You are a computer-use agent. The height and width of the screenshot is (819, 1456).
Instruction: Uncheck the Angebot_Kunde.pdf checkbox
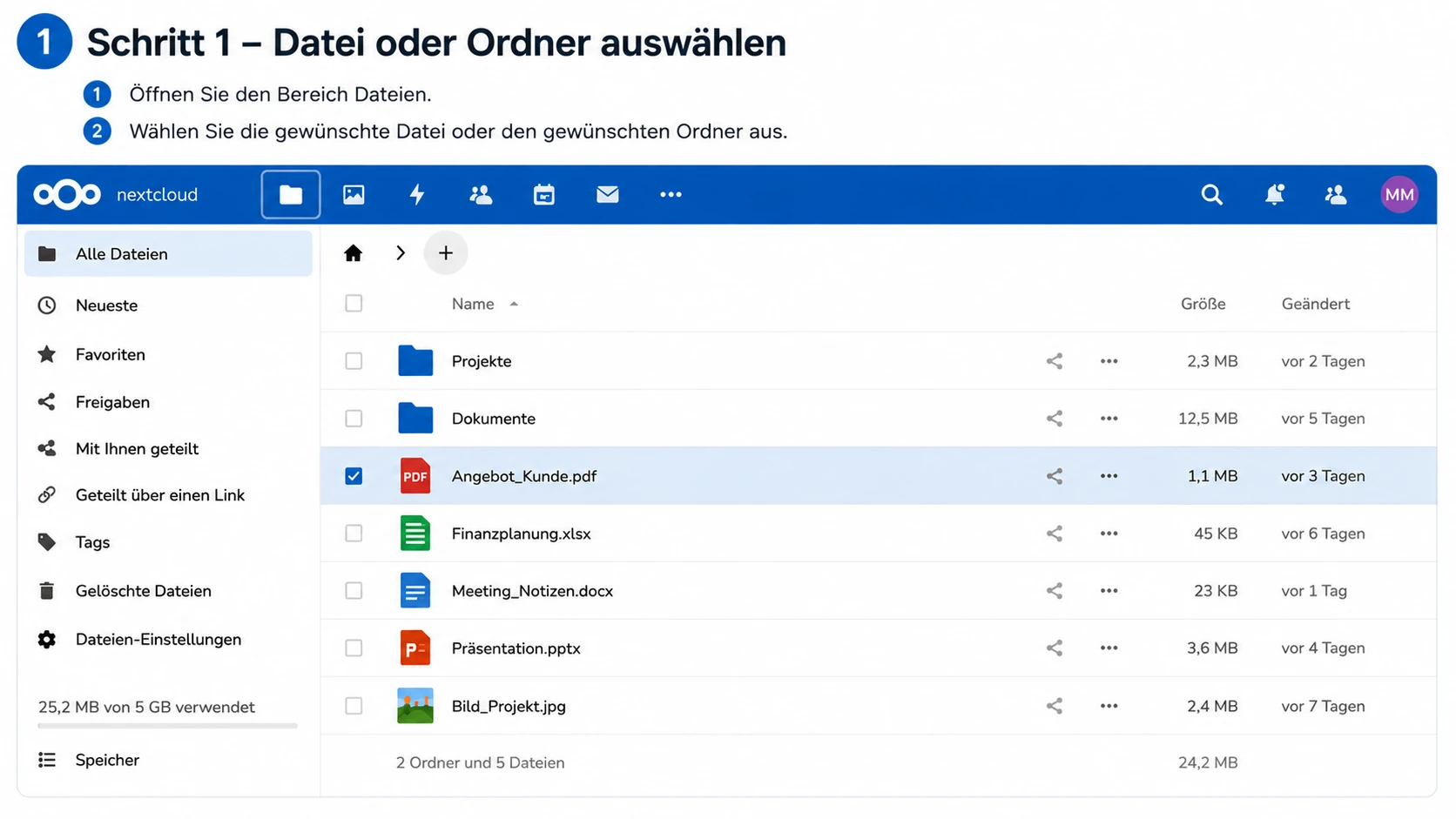click(354, 476)
